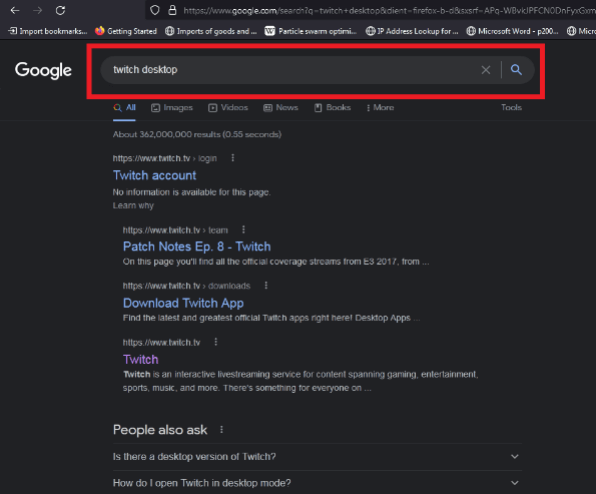This screenshot has width=596, height=494.
Task: Open three-dot menu beside Twitch account result
Action: point(233,158)
